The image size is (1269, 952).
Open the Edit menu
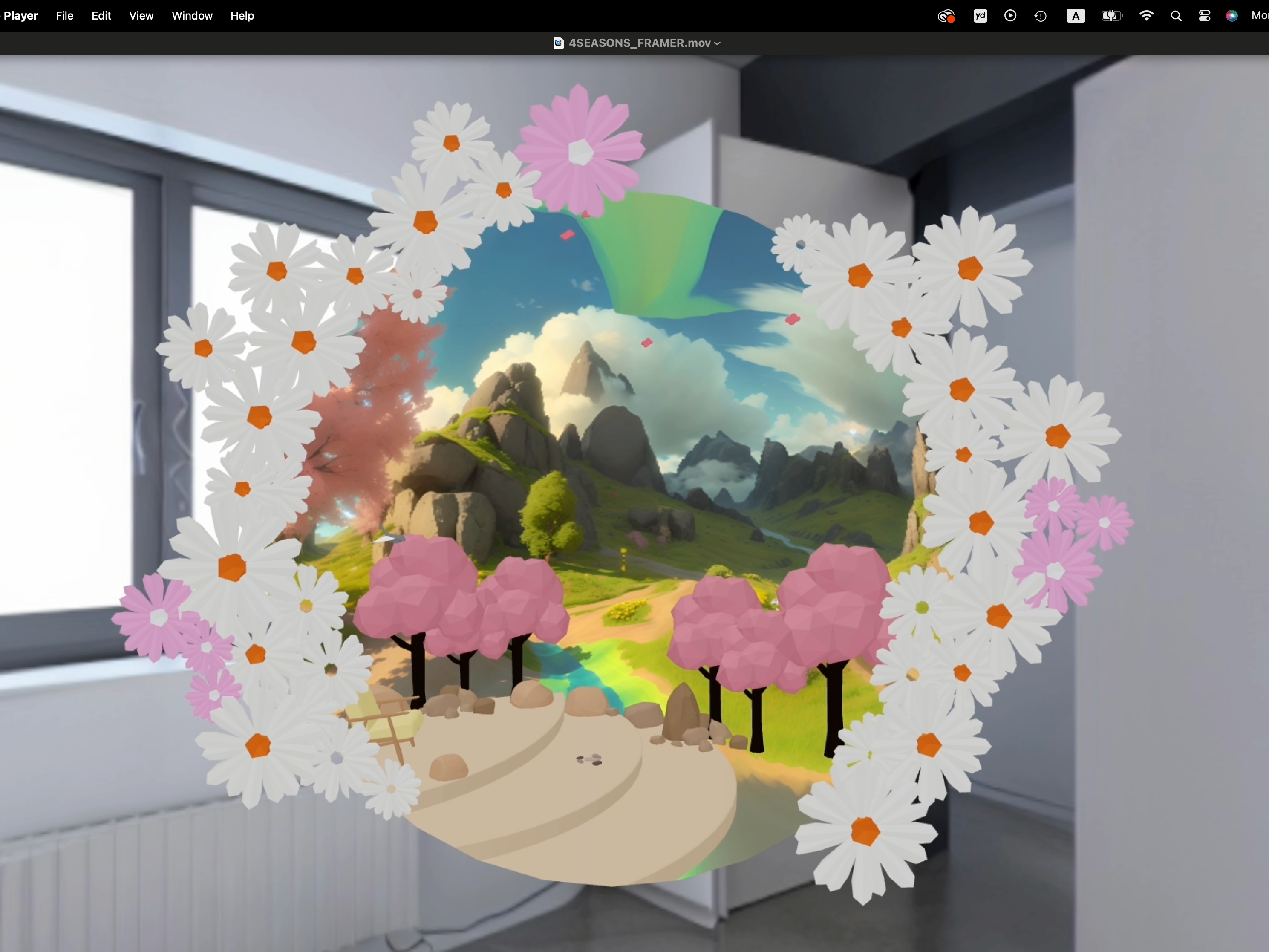pos(101,15)
